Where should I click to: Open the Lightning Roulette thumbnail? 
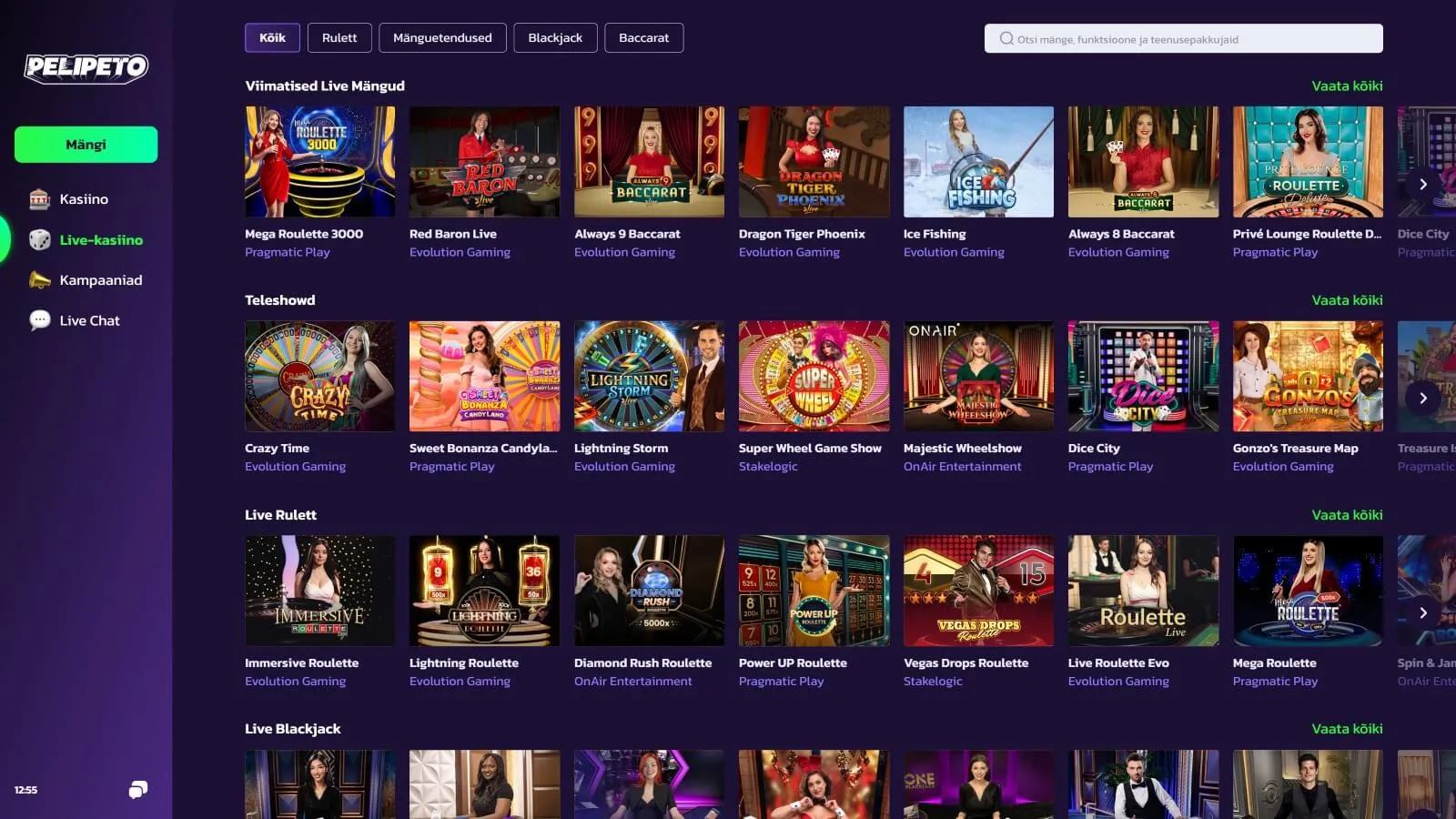click(484, 591)
